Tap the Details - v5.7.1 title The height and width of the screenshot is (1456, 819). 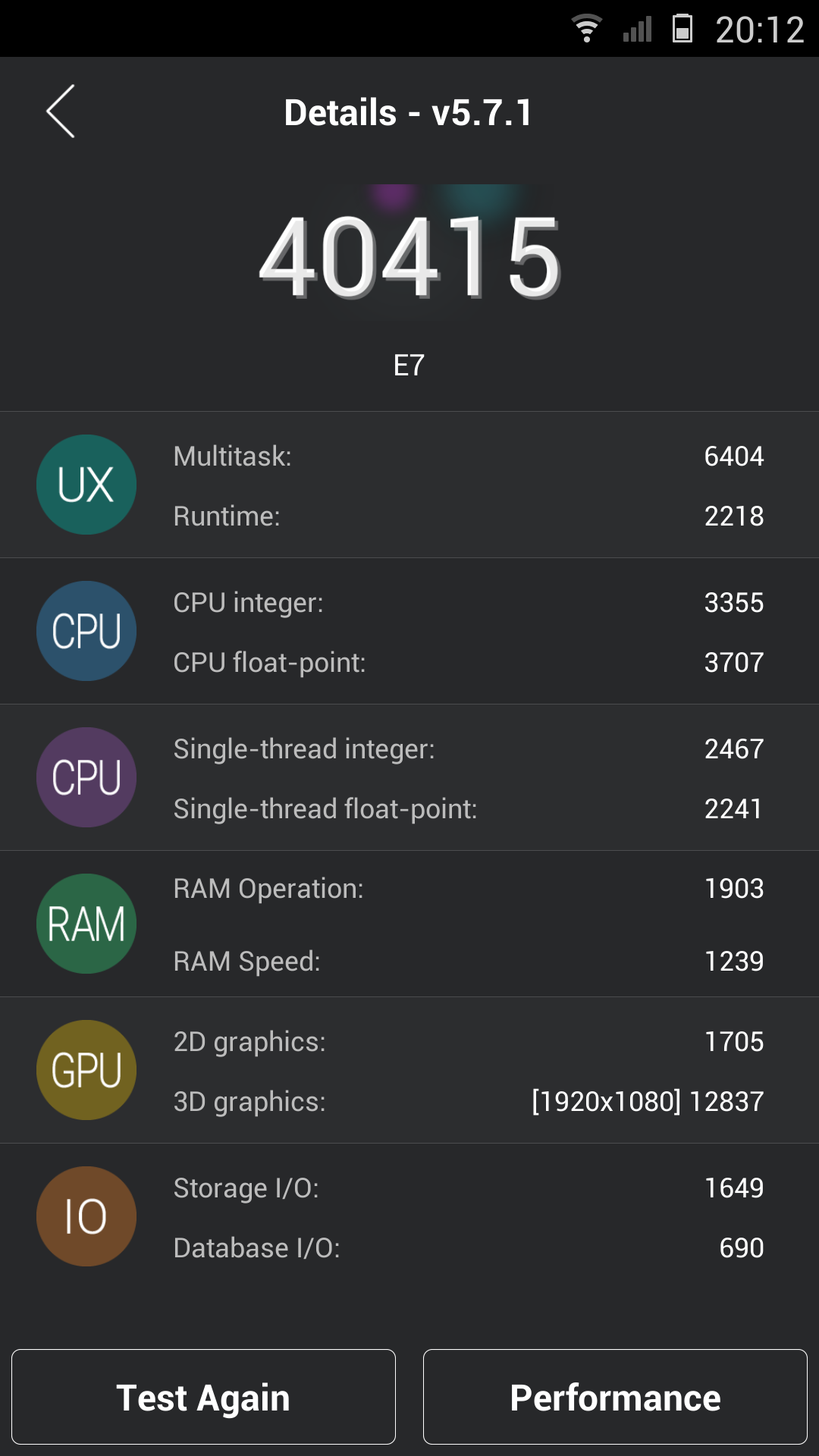409,113
